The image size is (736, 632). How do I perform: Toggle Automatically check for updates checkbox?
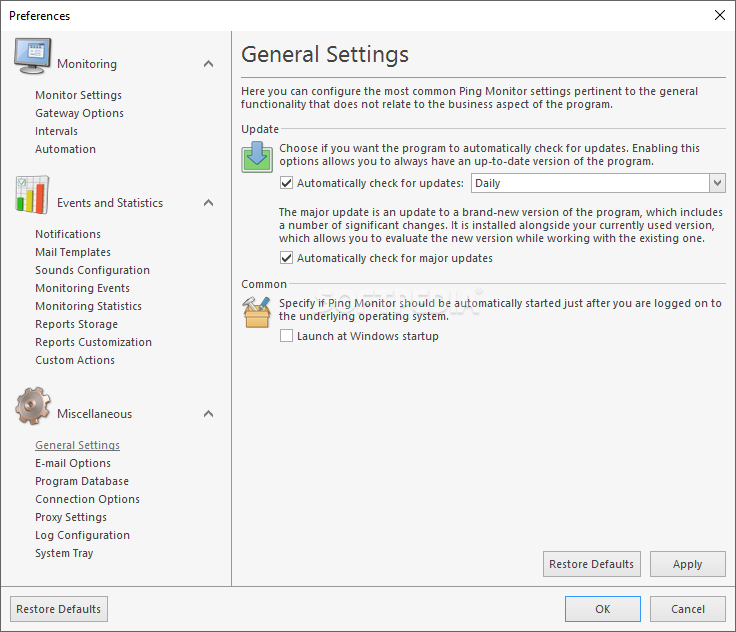point(286,183)
